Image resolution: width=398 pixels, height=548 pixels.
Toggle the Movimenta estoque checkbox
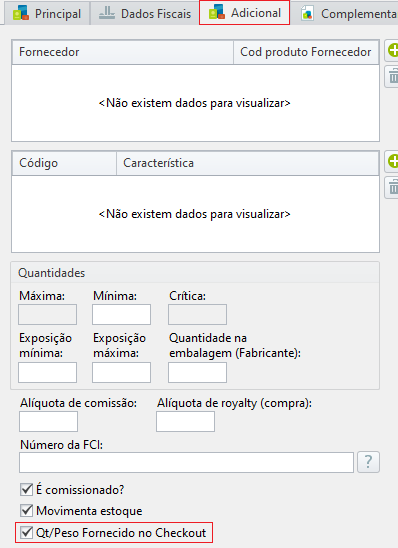pyautogui.click(x=27, y=511)
